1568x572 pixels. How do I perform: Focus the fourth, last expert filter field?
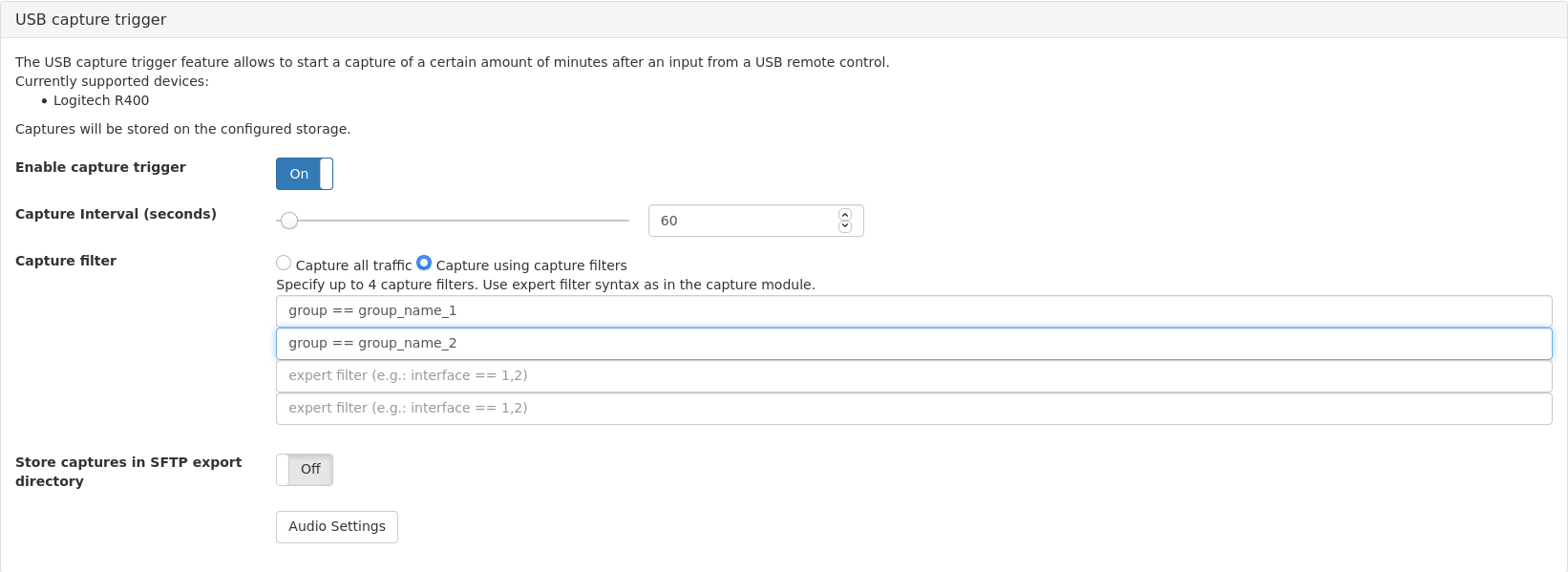click(914, 409)
